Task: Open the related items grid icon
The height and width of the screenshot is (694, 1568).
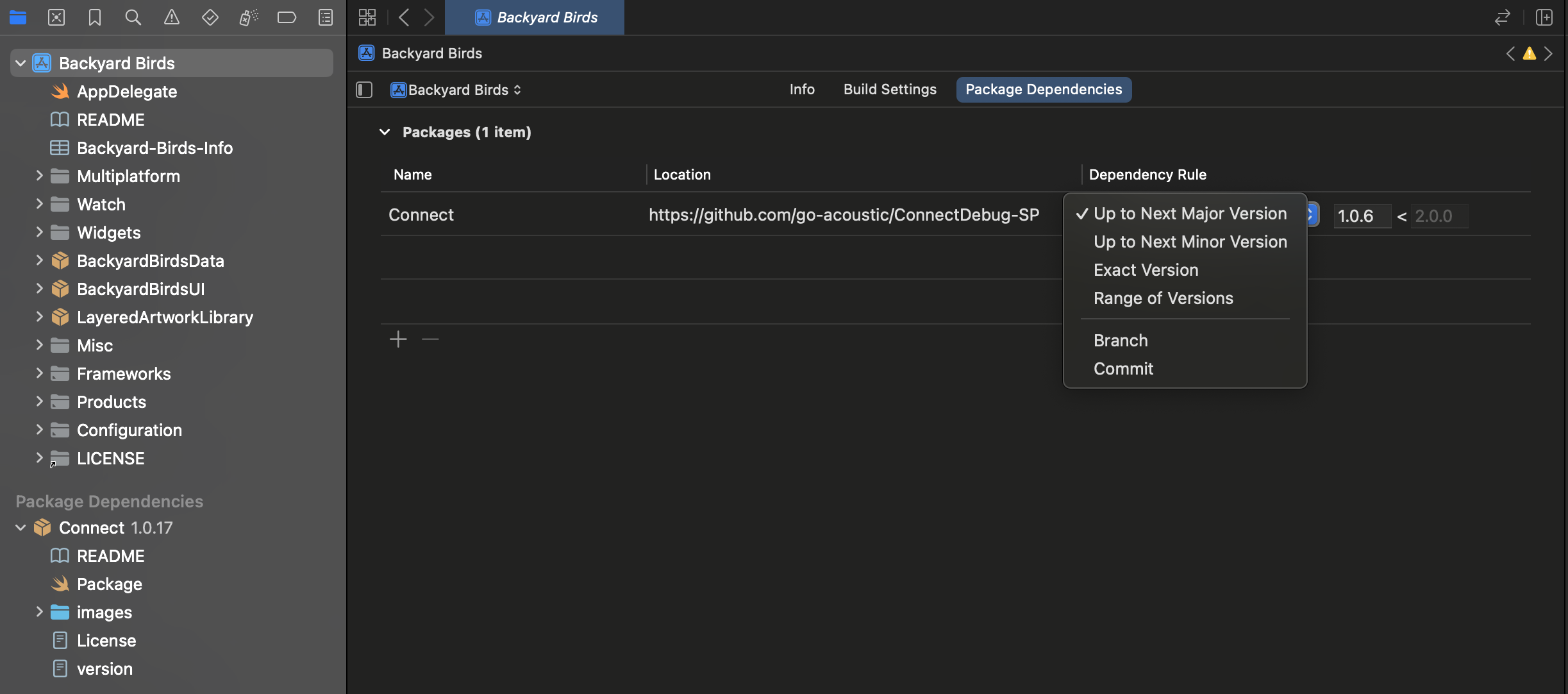Action: coord(367,17)
